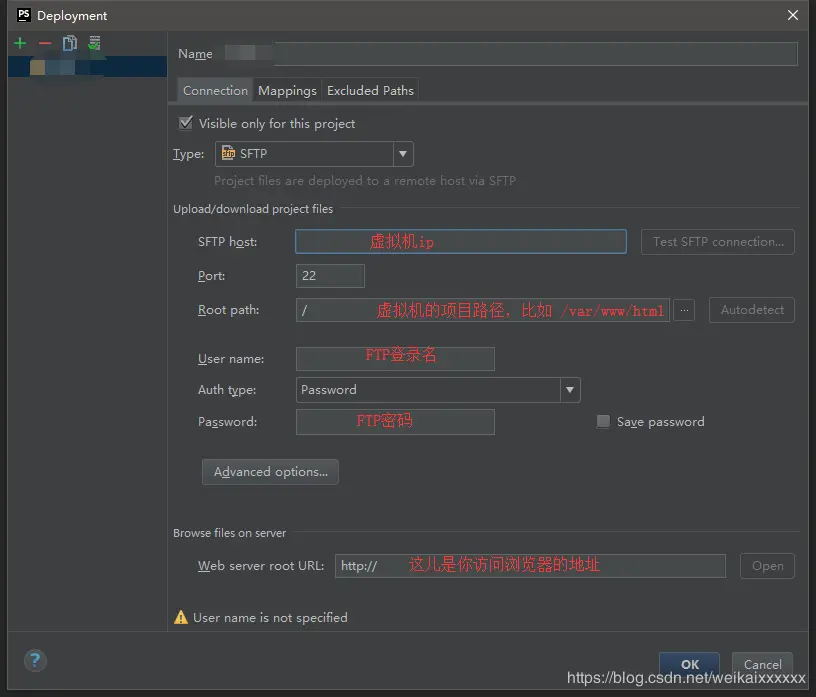Edit the Web server root URL field

(x=530, y=566)
